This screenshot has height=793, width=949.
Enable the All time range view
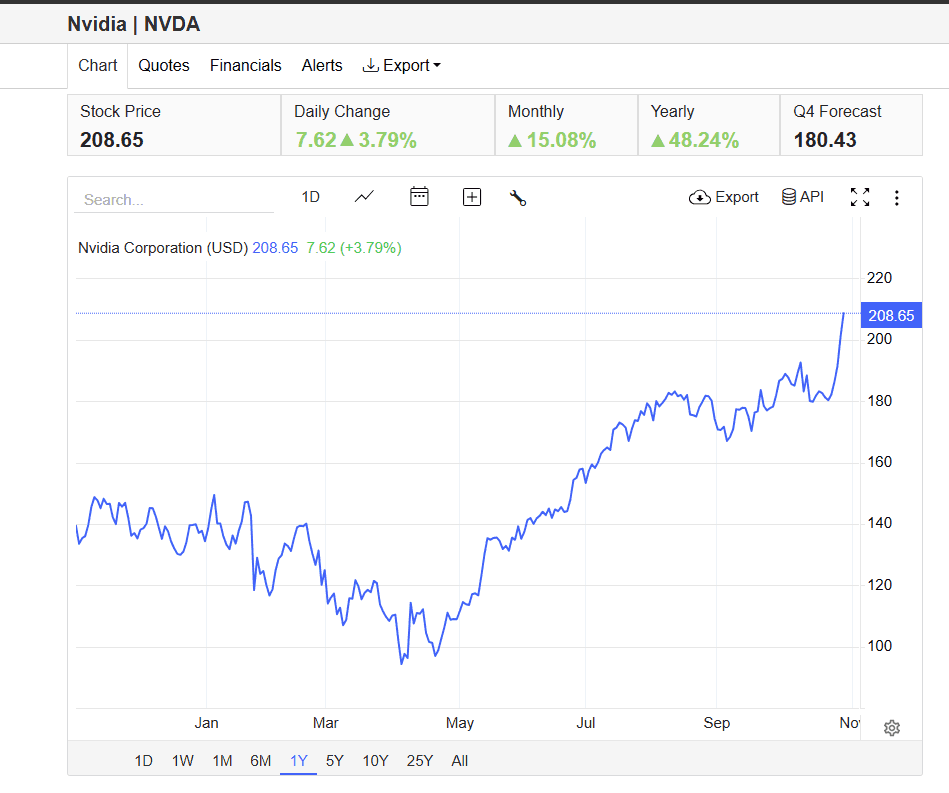[x=459, y=760]
